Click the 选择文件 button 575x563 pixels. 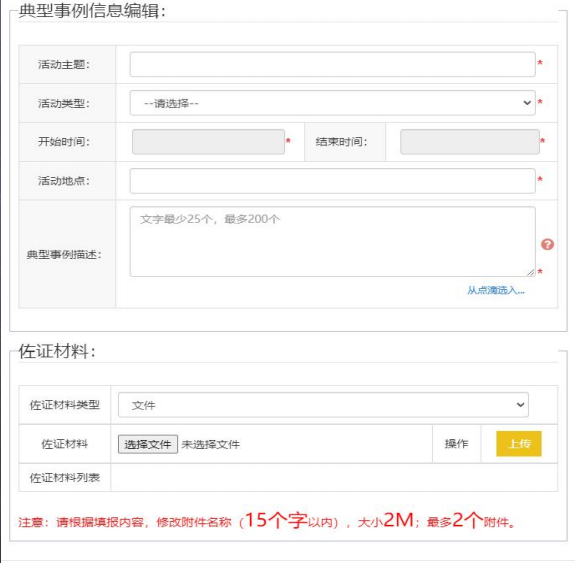click(x=148, y=444)
